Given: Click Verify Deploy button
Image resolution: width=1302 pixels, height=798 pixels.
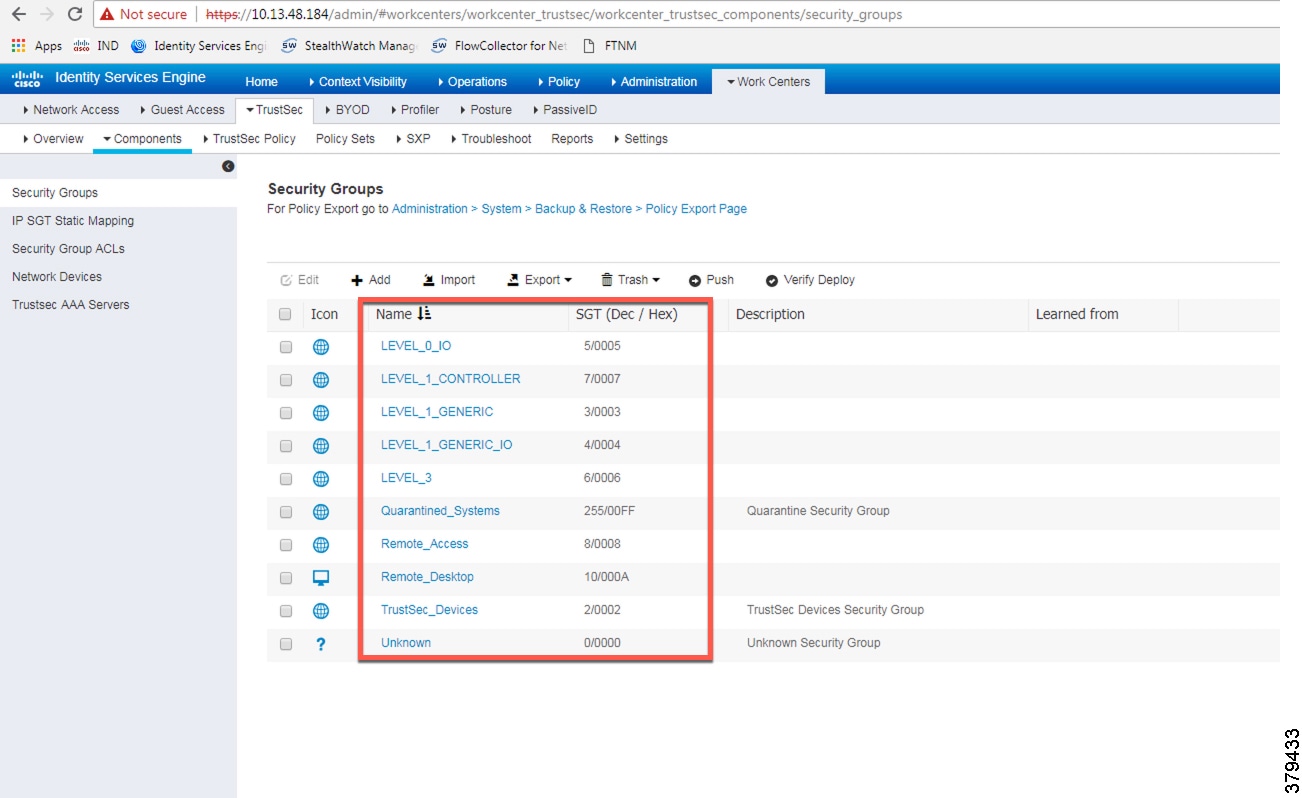Looking at the screenshot, I should [x=810, y=280].
